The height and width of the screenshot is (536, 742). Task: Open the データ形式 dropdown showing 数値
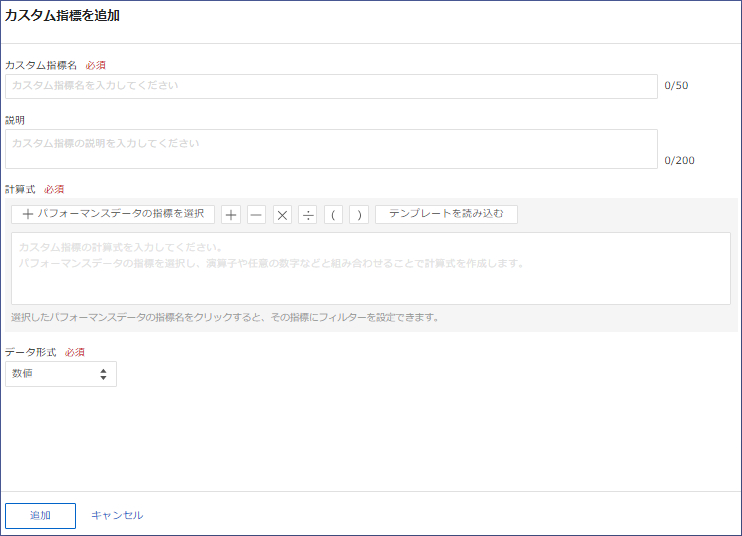pos(61,374)
